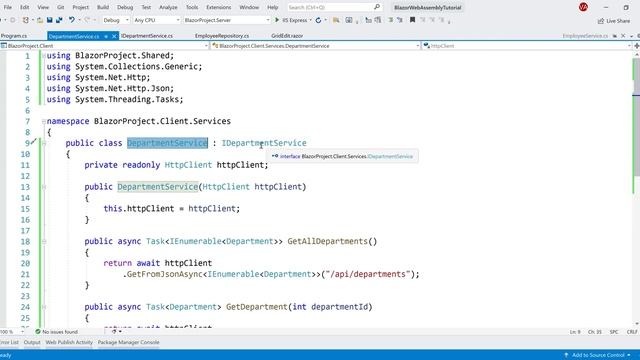Open the Test menu
Viewport: 640px width, 360px height.
pyautogui.click(x=146, y=7)
